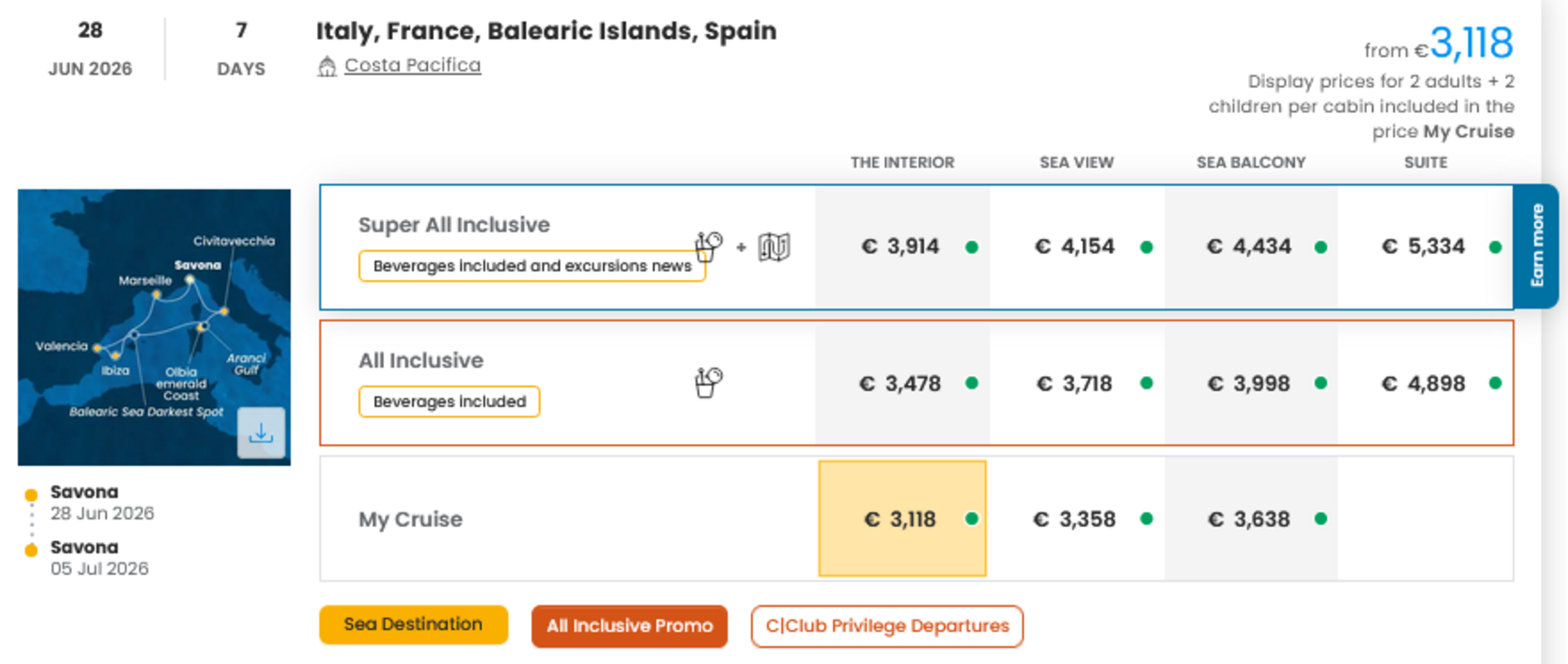
Task: Choose Super All Inclusive Interior price € 3,914
Action: pyautogui.click(x=902, y=247)
